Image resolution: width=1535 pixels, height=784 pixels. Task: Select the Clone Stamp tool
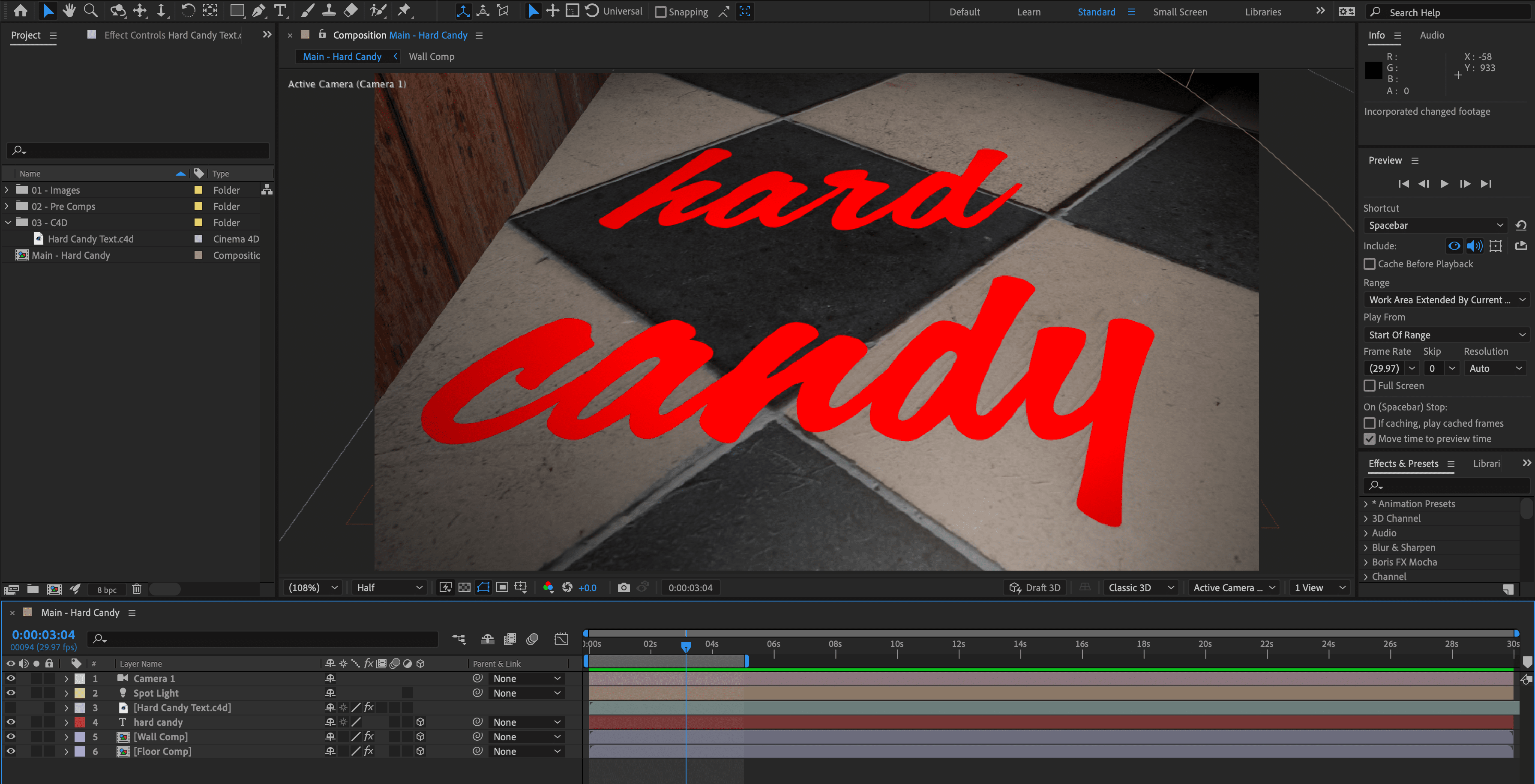click(x=328, y=10)
